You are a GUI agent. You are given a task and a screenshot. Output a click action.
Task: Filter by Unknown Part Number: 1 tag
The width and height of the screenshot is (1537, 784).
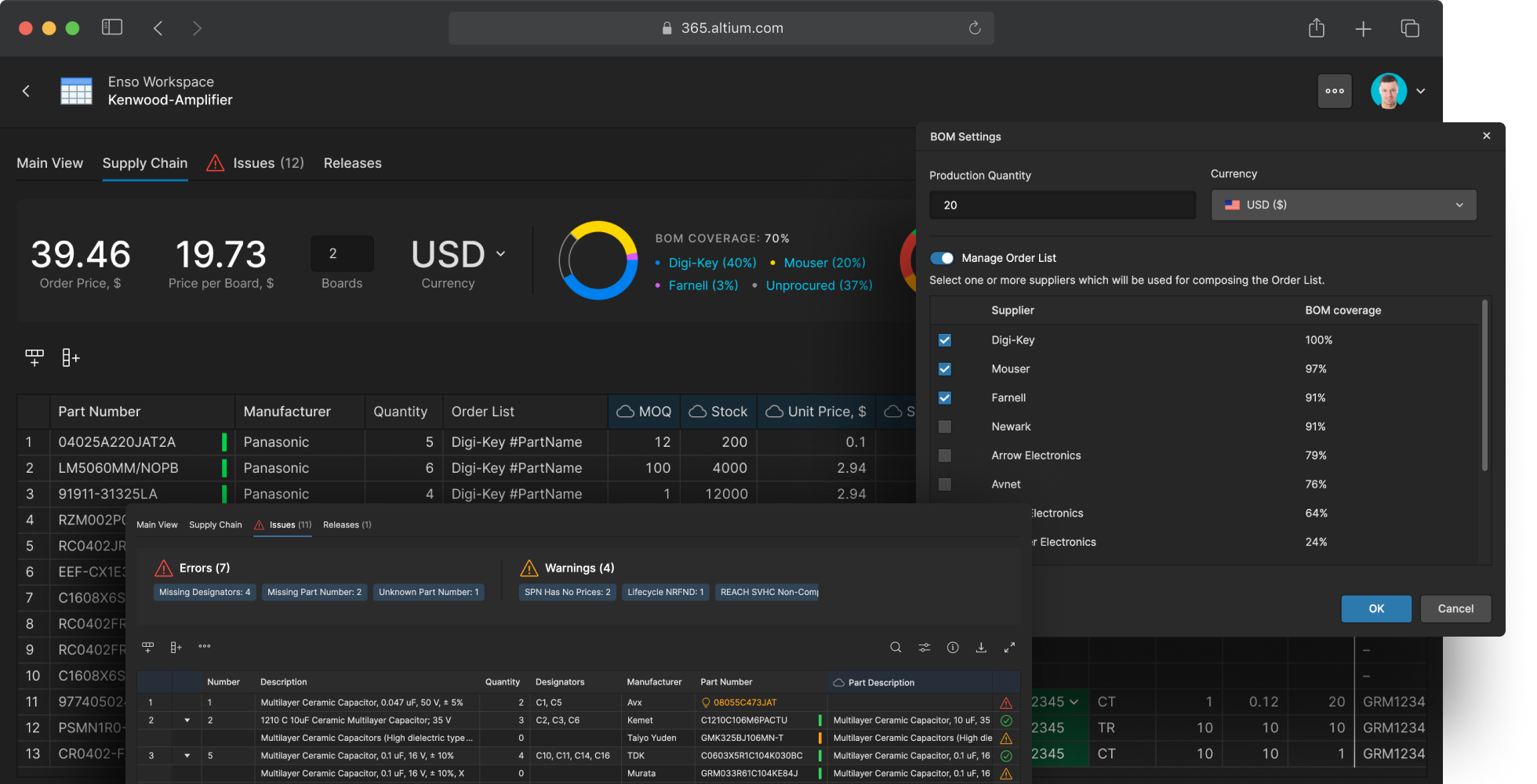coord(428,592)
